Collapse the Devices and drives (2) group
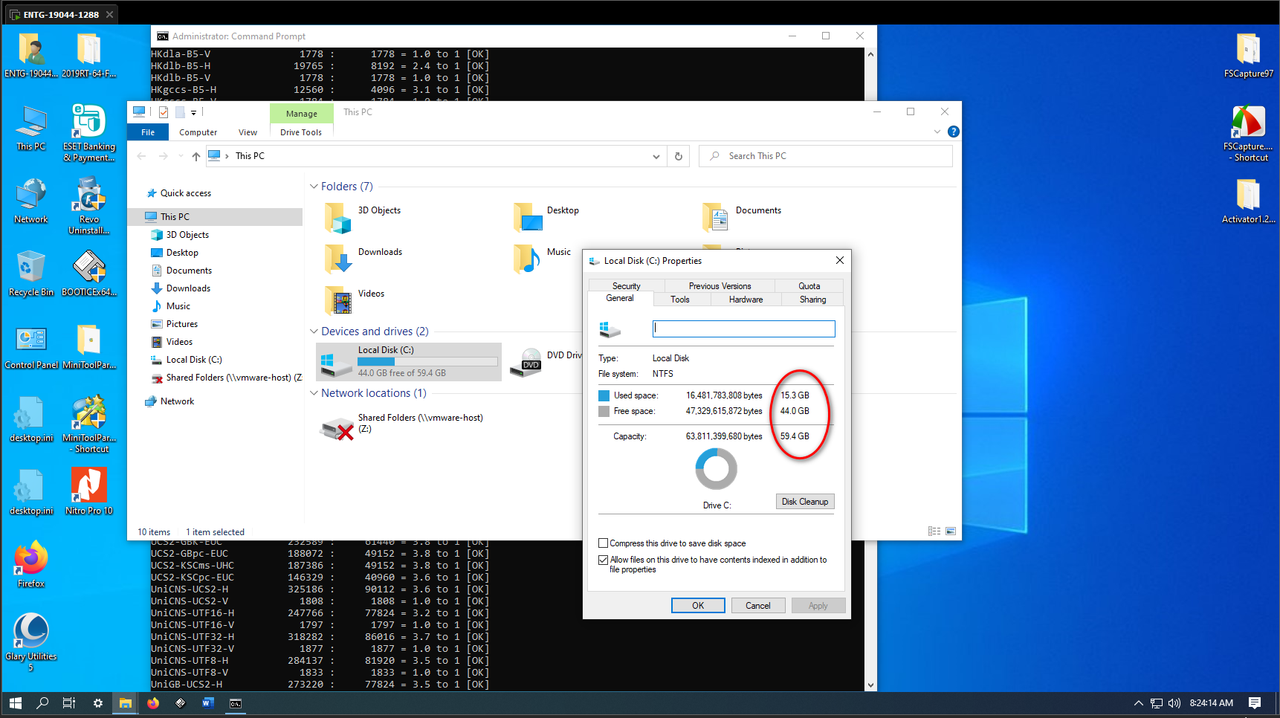 click(x=313, y=331)
